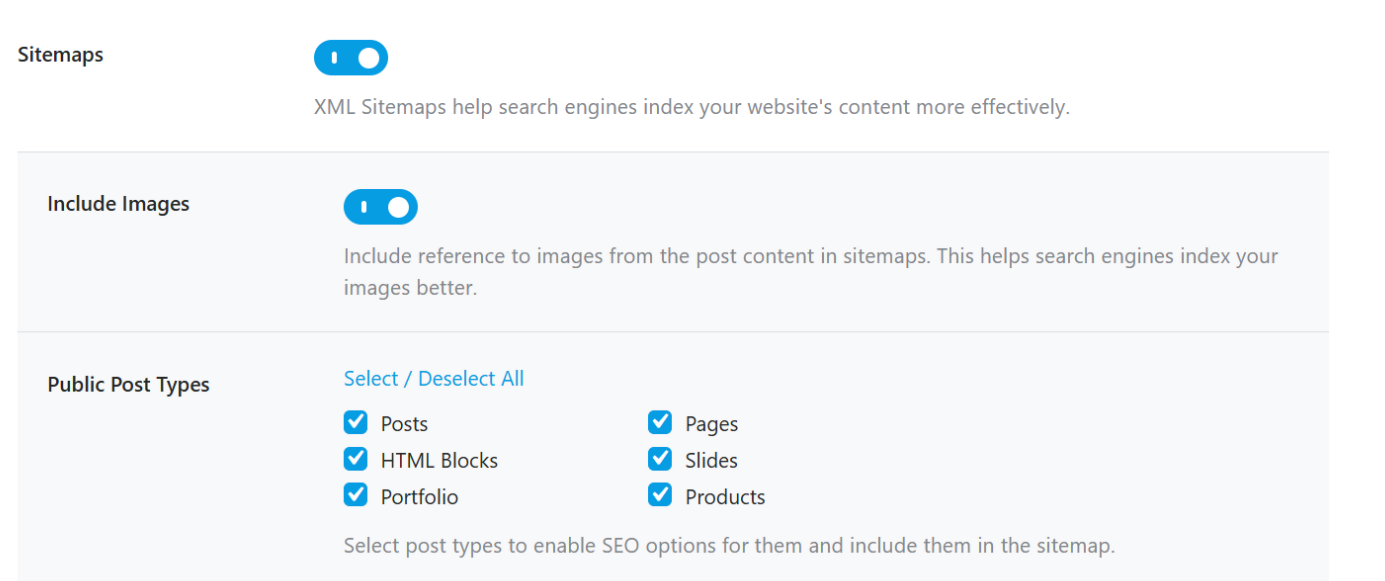
Task: Disable the Sitemaps toggle switch
Action: click(x=350, y=58)
